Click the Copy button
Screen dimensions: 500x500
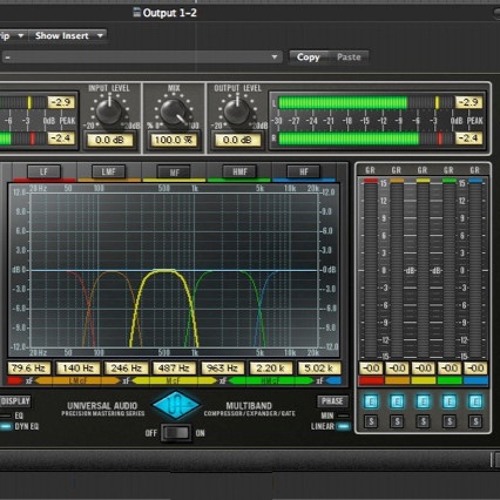pos(308,57)
